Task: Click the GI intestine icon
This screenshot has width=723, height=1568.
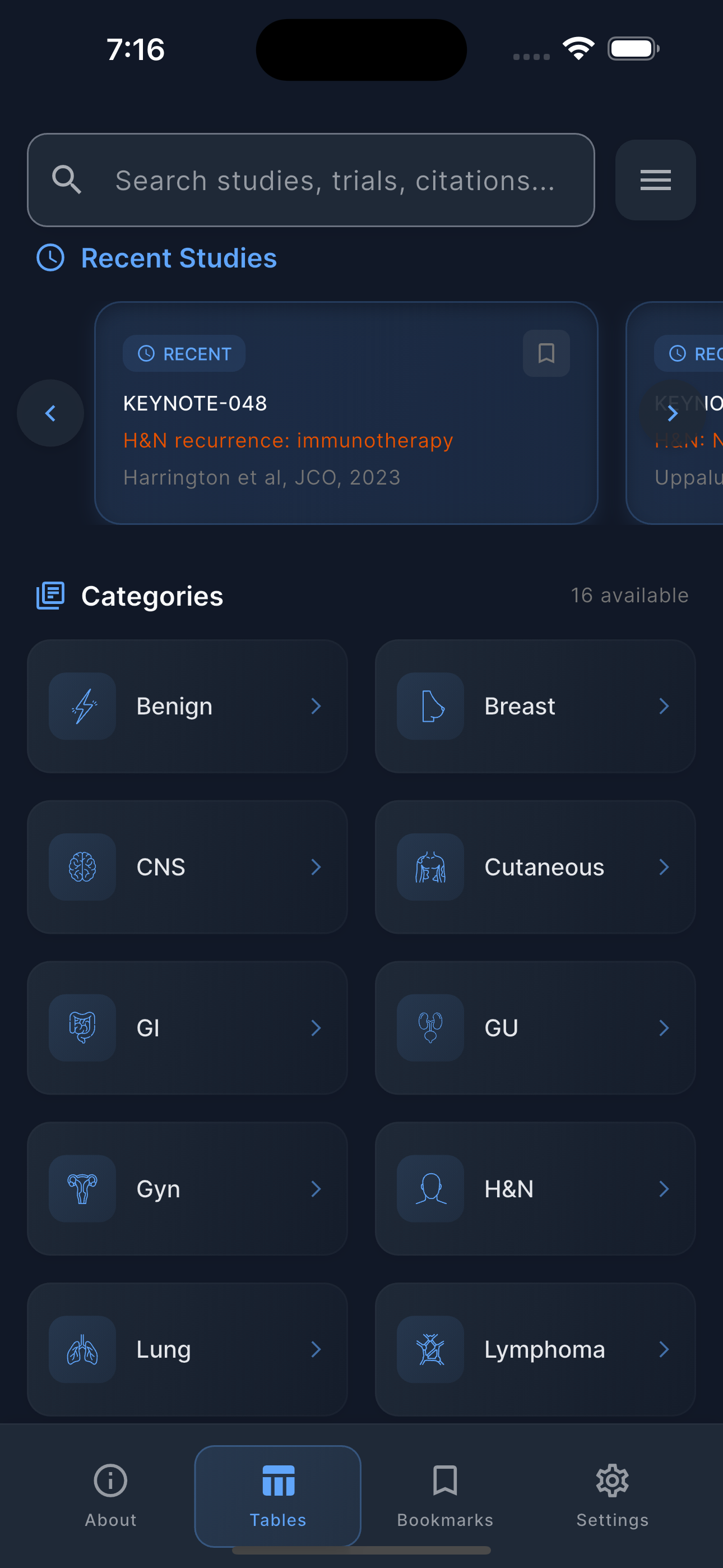Action: coord(82,1027)
